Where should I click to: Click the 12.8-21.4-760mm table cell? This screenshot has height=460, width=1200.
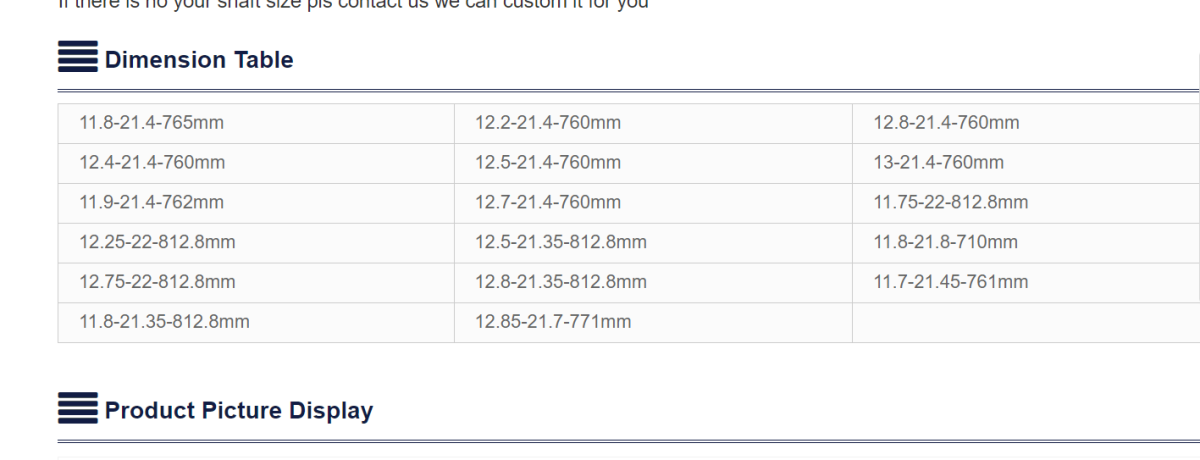point(1026,123)
